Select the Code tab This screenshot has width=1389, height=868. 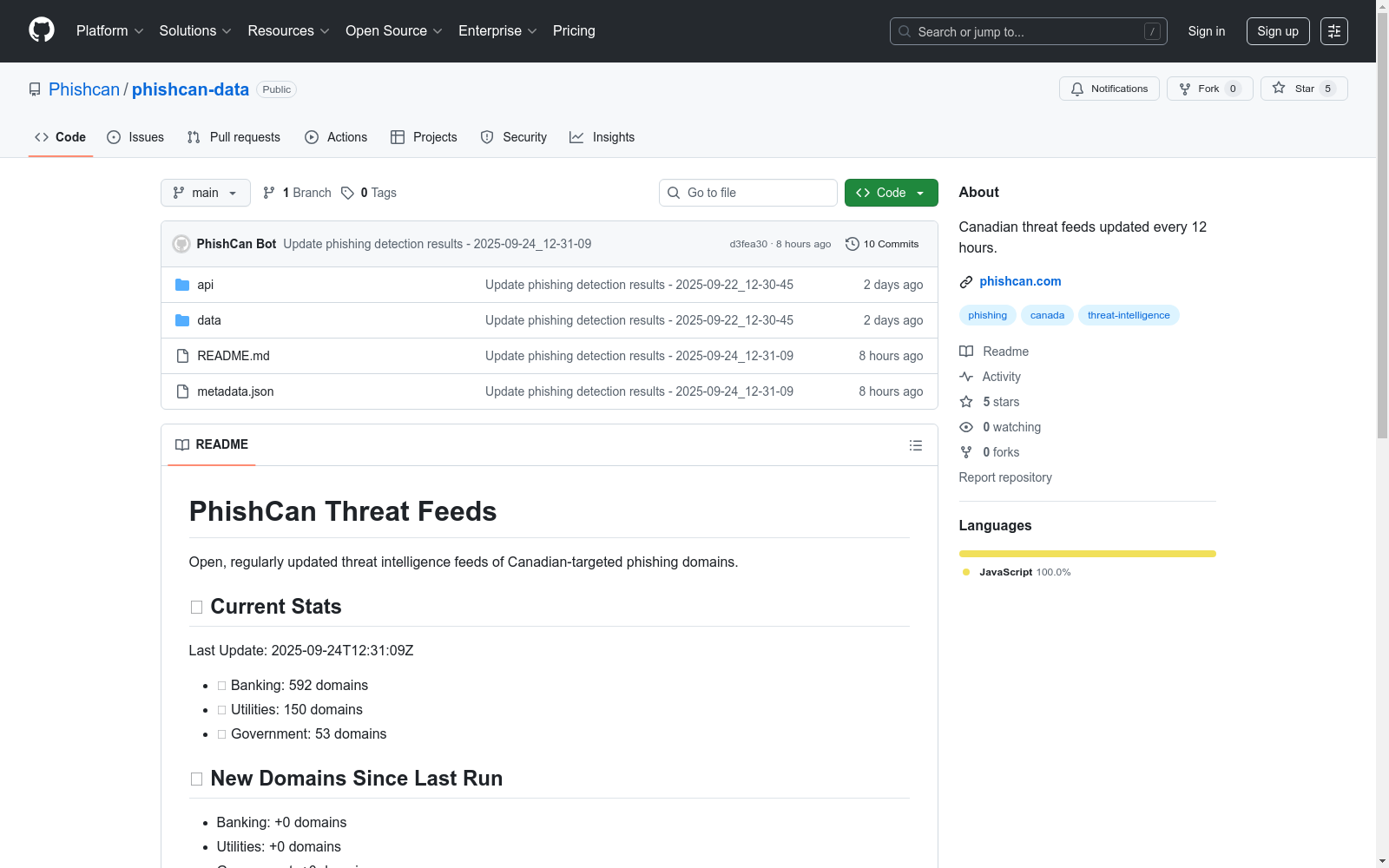click(x=61, y=137)
